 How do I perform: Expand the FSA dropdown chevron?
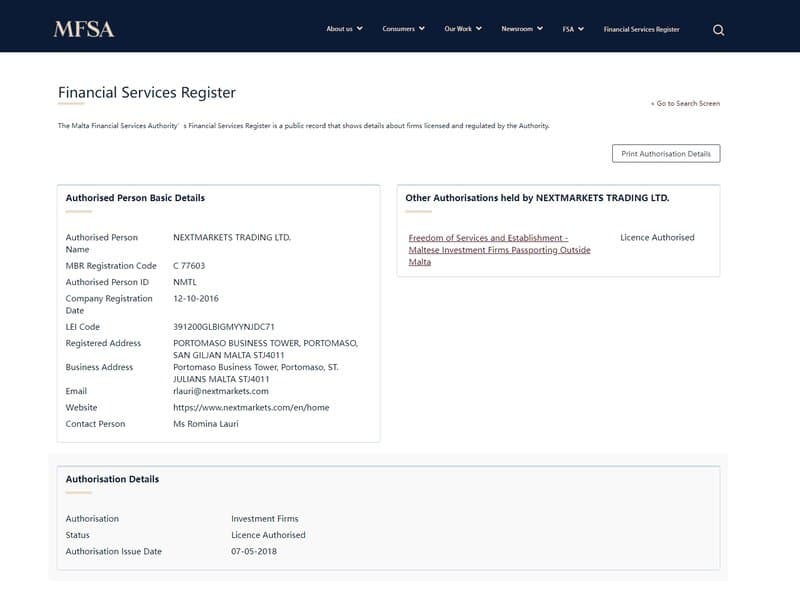tap(581, 29)
